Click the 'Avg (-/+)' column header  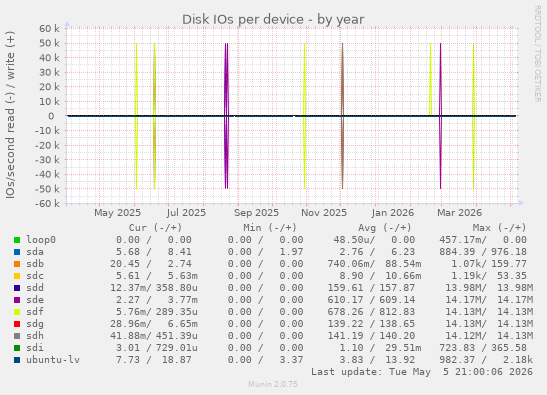coord(385,228)
